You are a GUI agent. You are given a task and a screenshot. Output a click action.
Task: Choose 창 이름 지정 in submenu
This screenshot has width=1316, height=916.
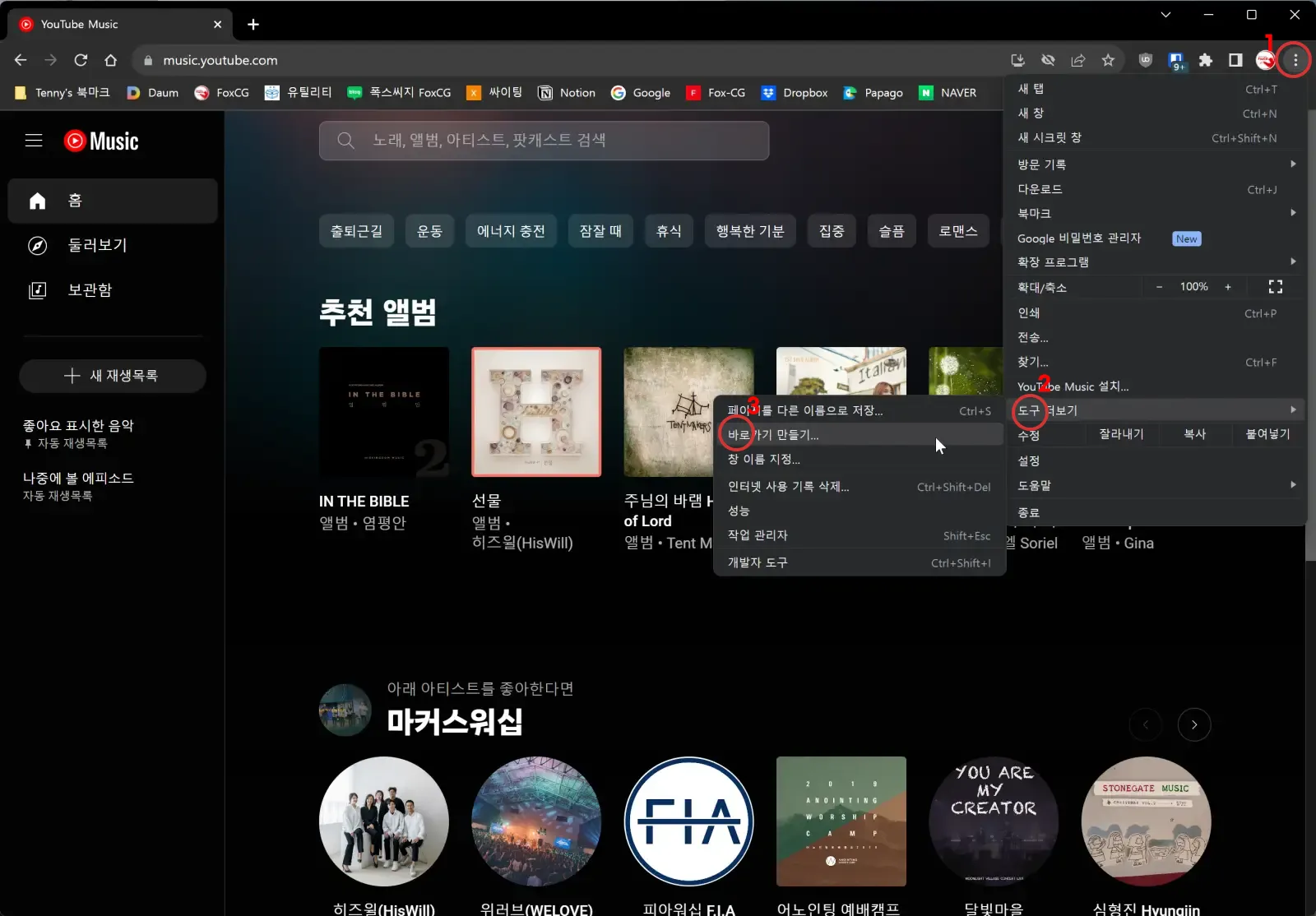[860, 459]
